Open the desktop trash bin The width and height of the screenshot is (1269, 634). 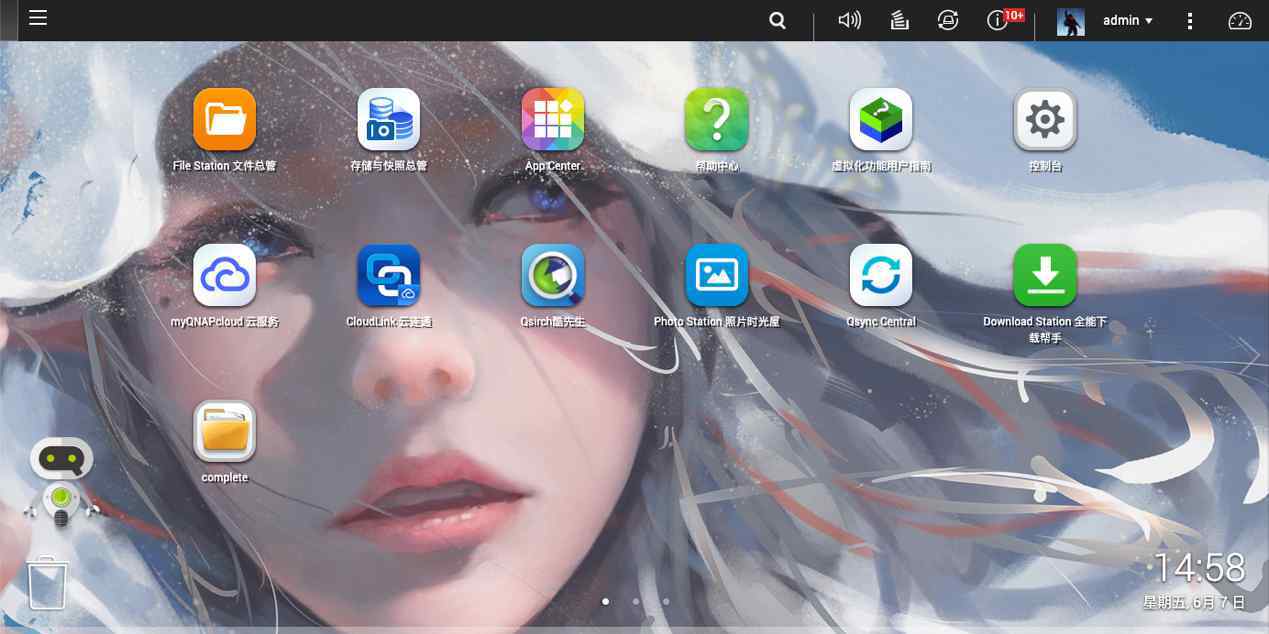tap(47, 582)
